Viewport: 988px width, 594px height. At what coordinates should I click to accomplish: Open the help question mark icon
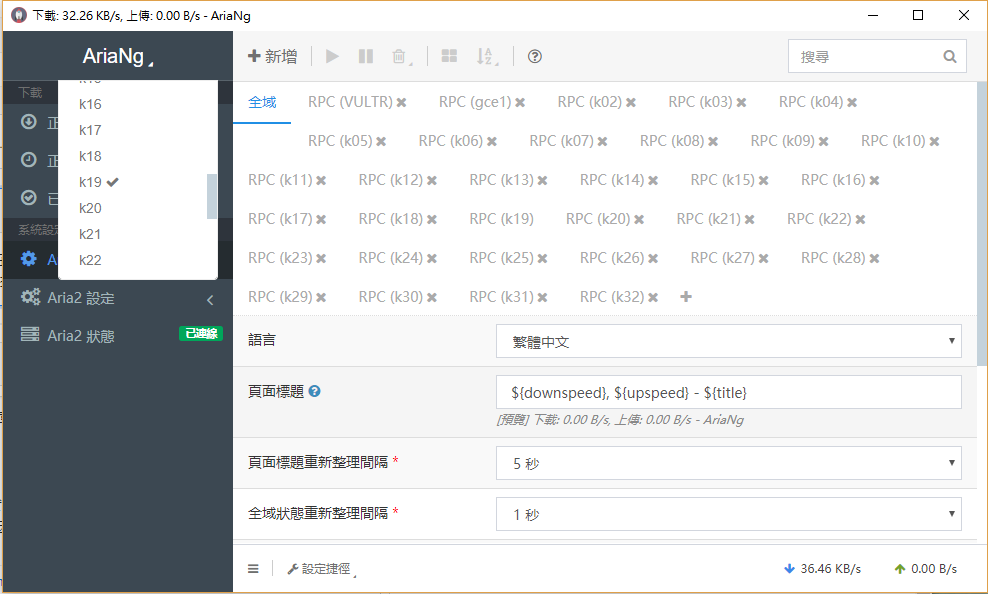coord(534,56)
